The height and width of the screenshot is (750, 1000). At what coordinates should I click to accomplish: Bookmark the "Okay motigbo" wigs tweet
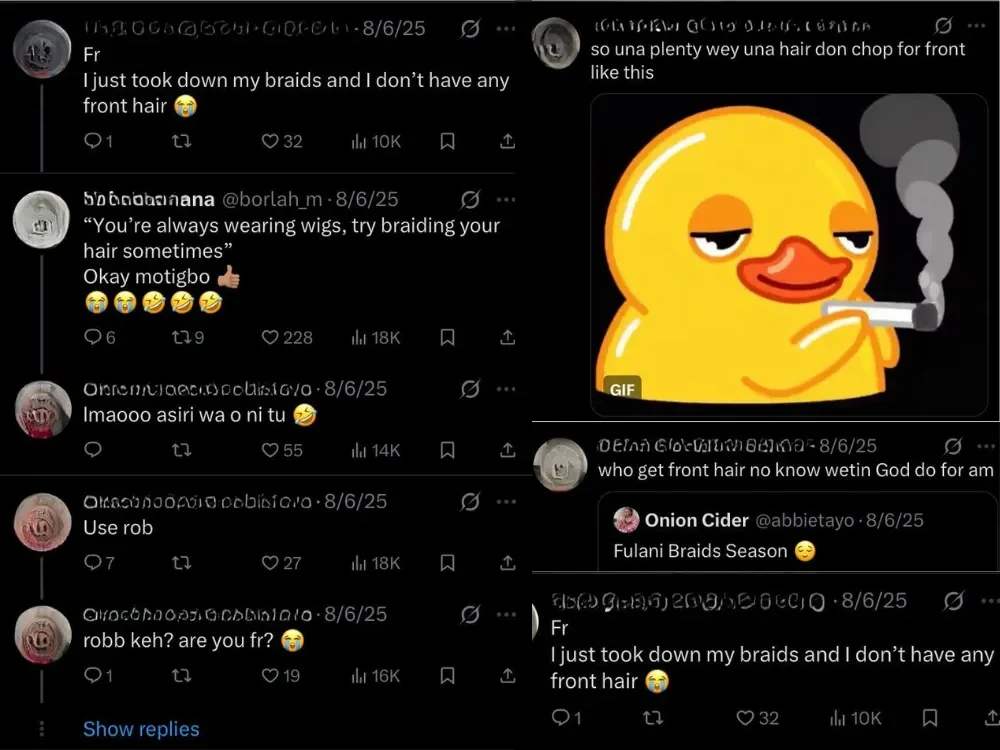(448, 338)
